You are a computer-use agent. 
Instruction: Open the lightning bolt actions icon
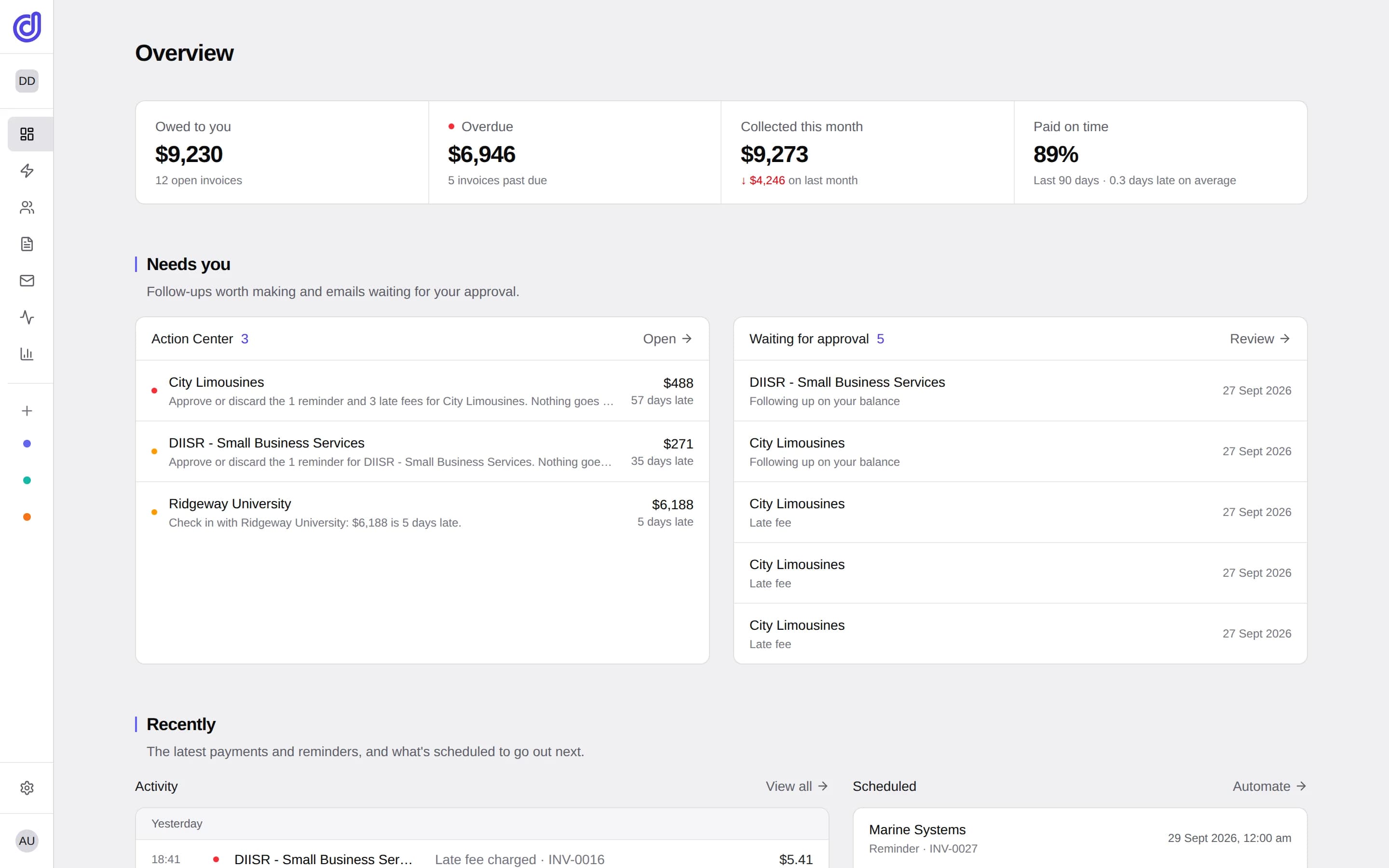coord(27,171)
